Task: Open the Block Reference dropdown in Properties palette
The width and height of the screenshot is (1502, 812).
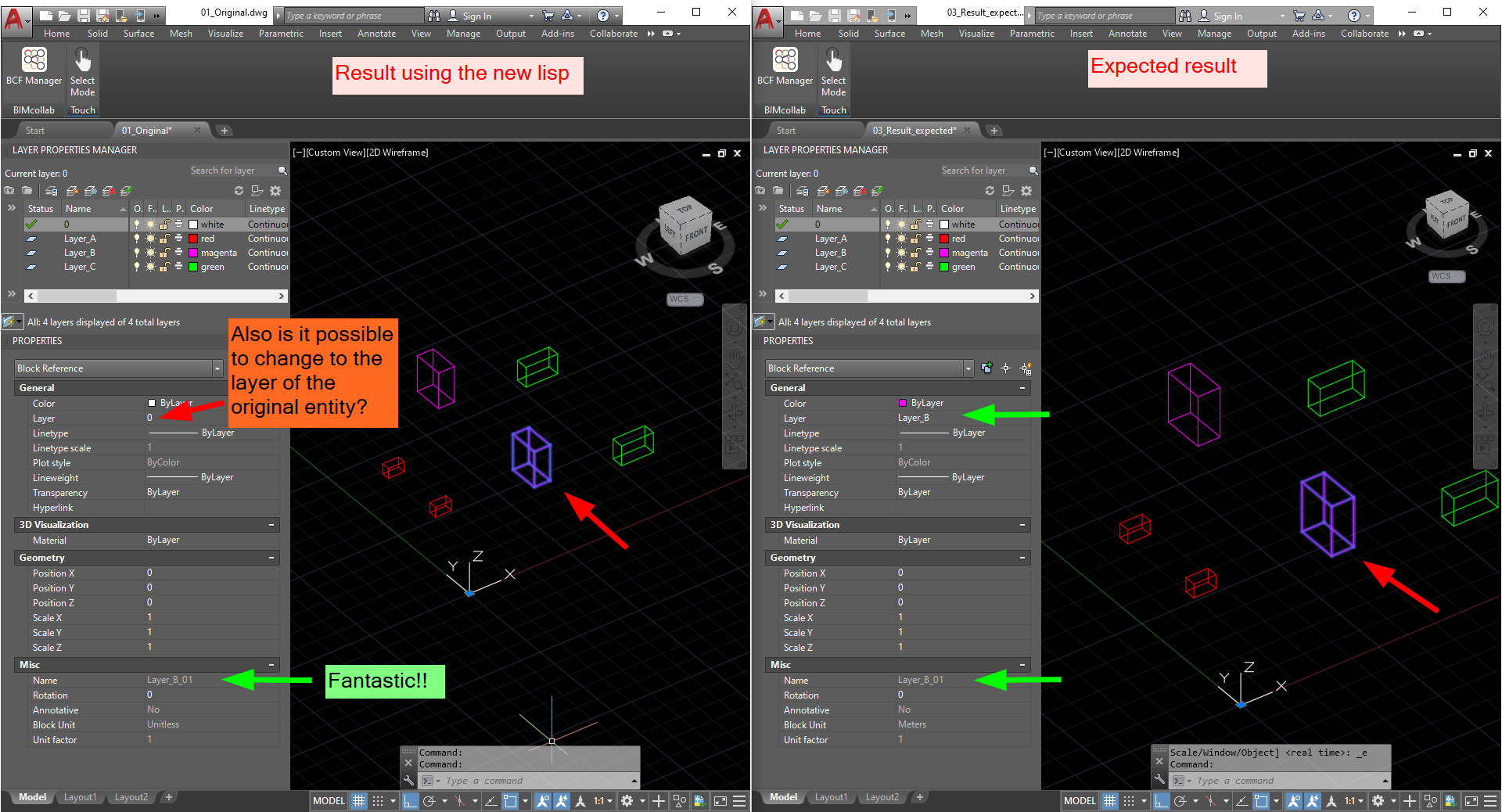Action: coord(217,368)
